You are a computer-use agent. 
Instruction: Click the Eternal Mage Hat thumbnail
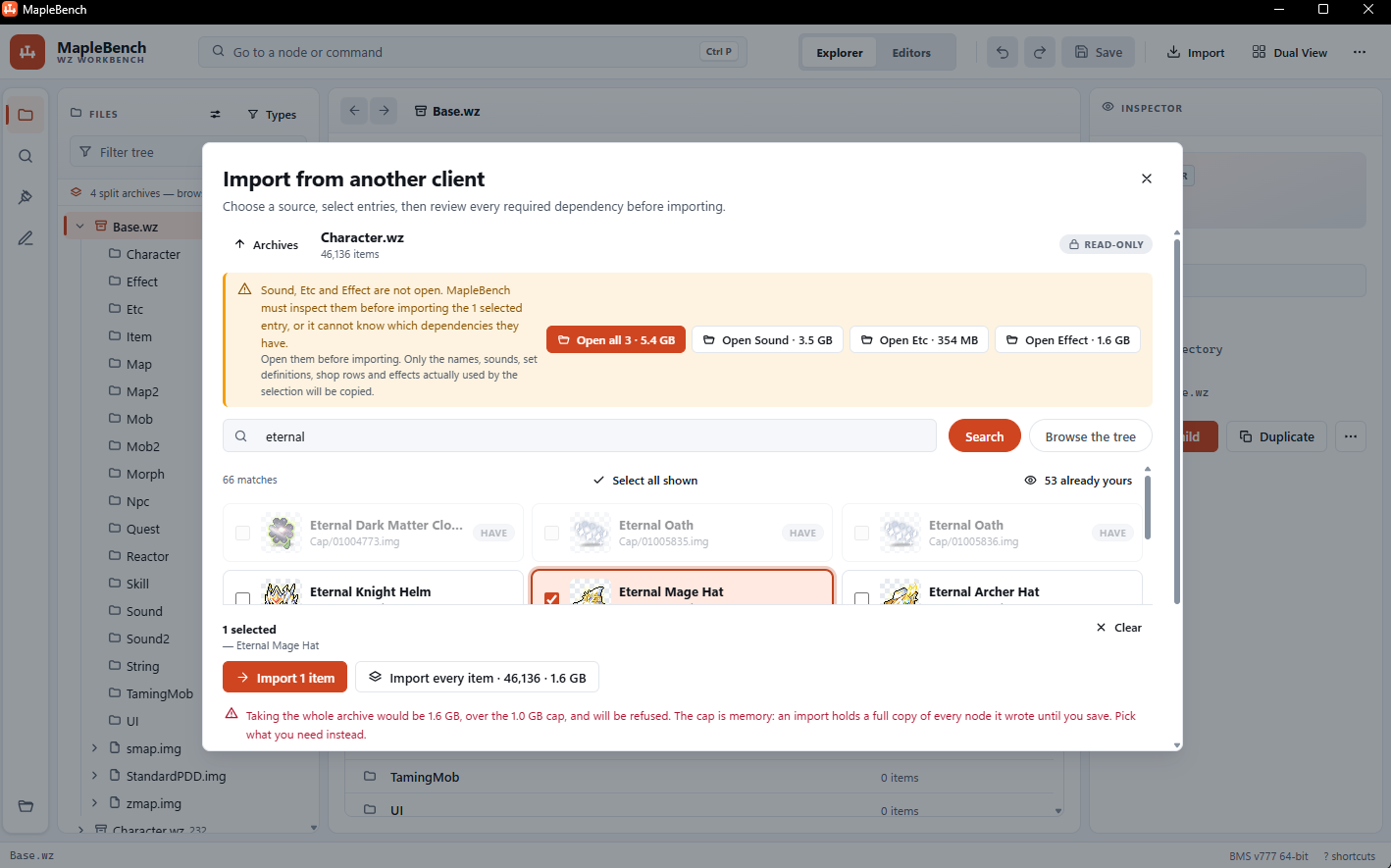tap(591, 592)
